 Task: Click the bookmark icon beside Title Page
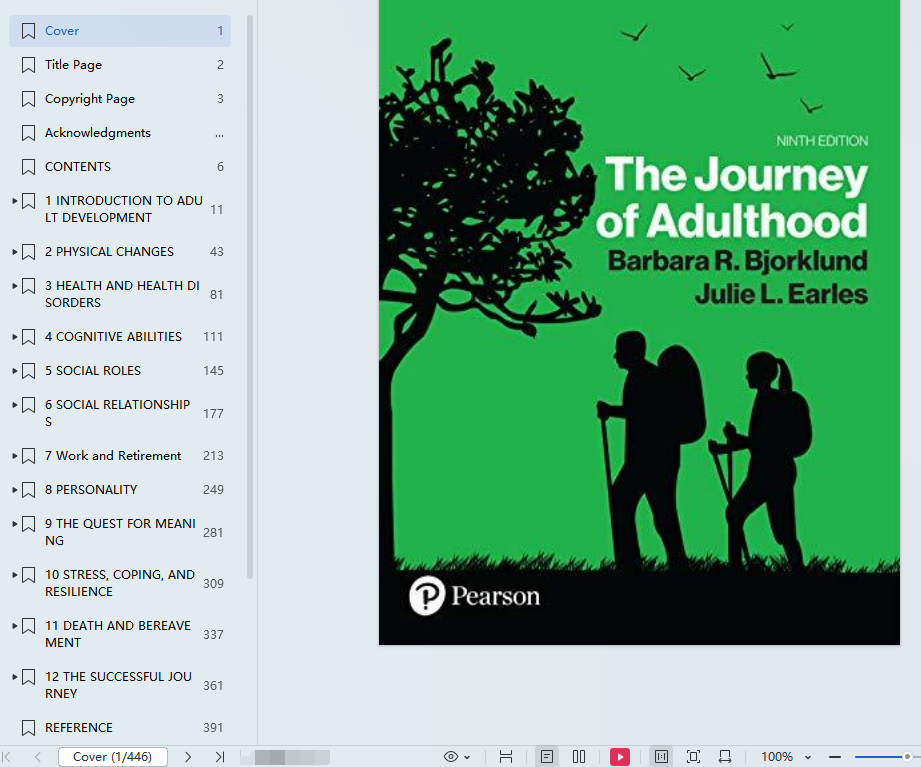pos(28,65)
